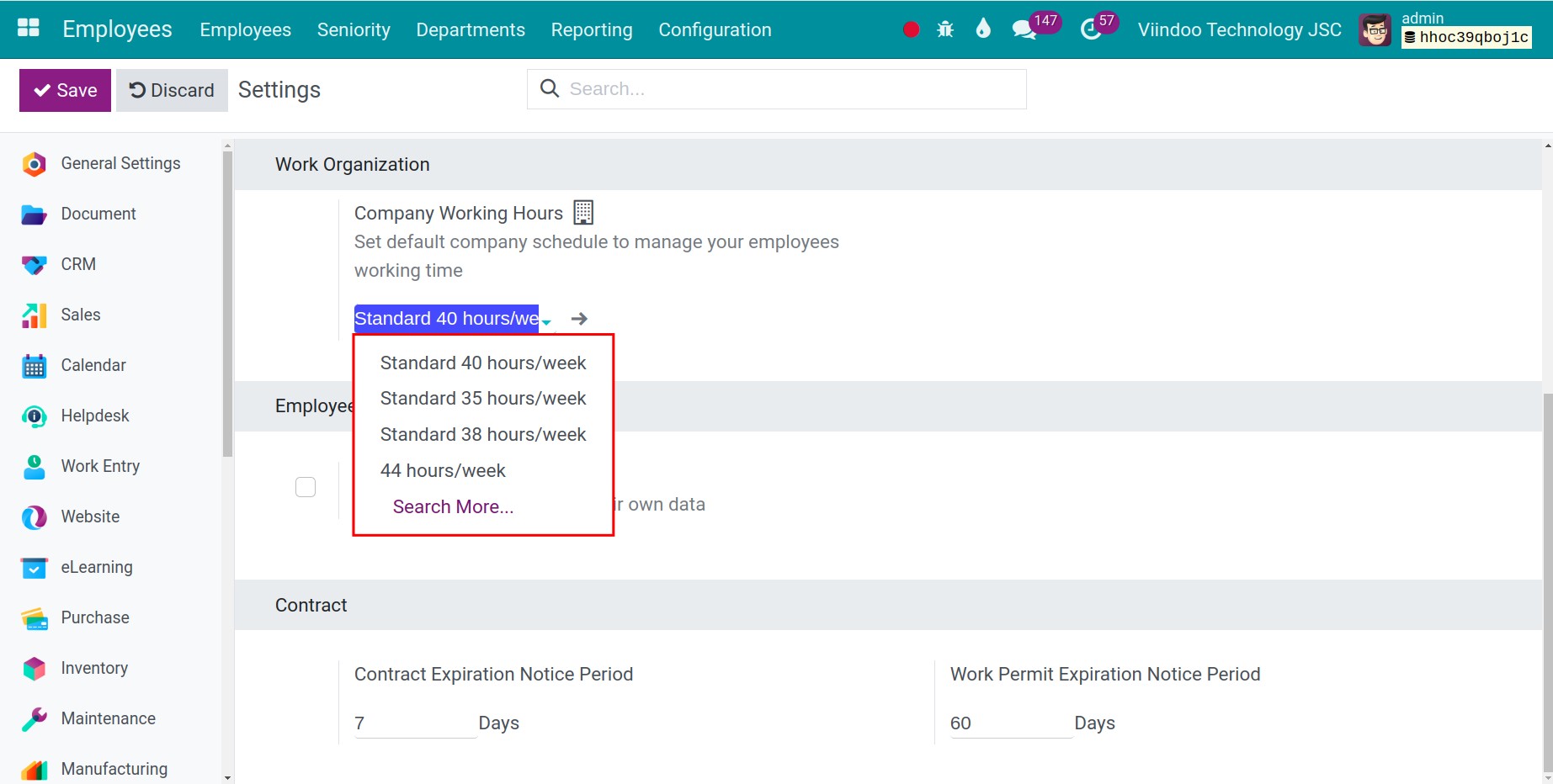
Task: Click the Search More... link
Action: [x=453, y=506]
